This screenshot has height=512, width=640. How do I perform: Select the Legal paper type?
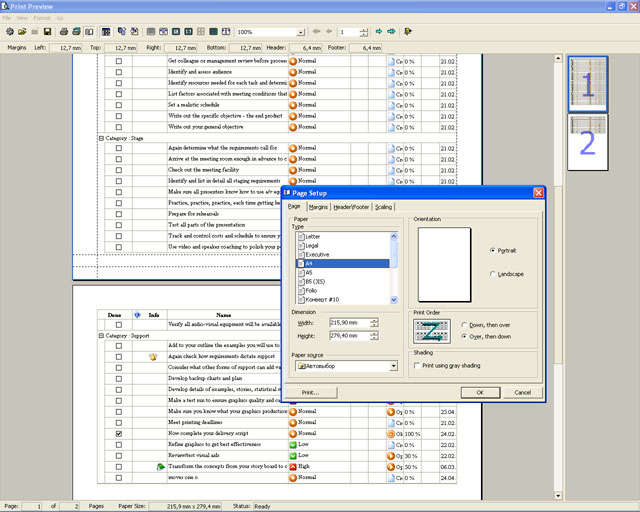(x=313, y=245)
